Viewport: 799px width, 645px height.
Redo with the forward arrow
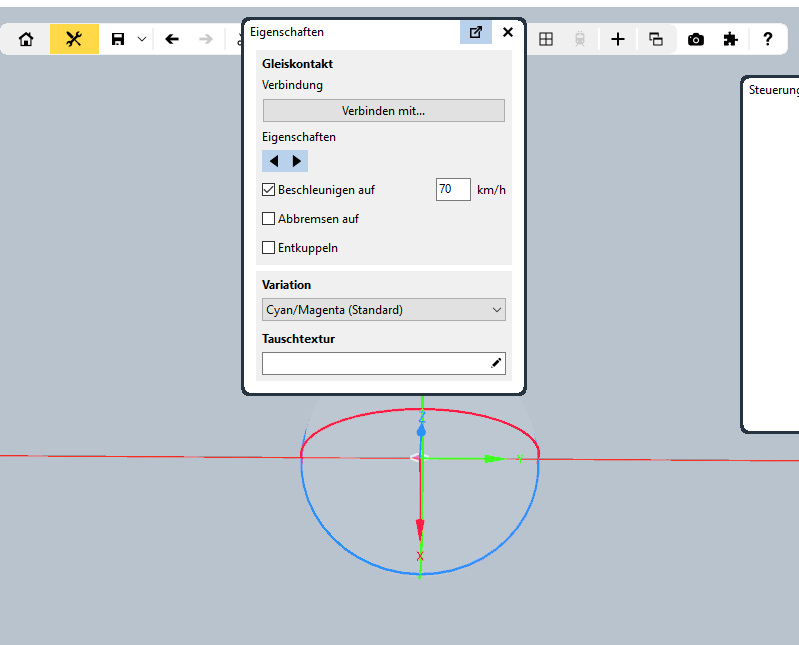(206, 39)
